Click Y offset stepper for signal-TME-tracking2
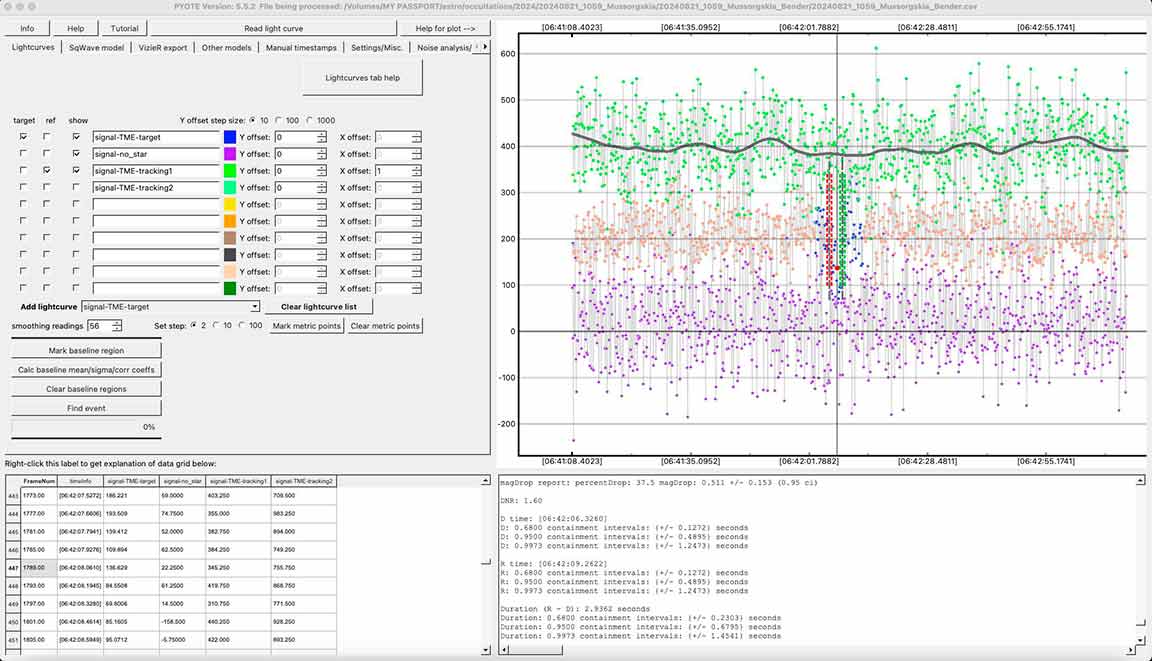Viewport: 1152px width, 661px height. pyautogui.click(x=321, y=188)
